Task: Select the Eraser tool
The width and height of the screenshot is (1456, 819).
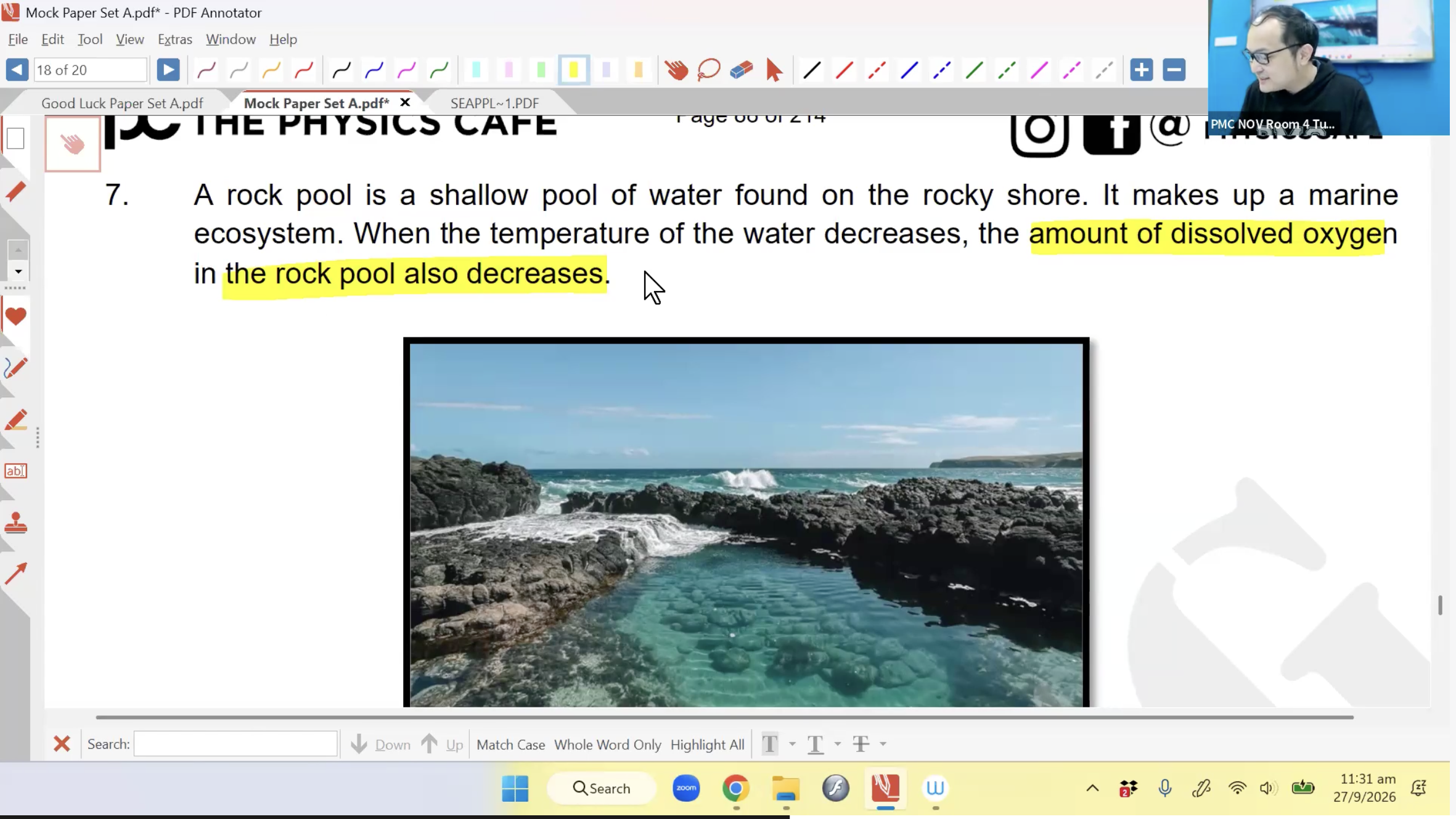Action: click(x=742, y=70)
